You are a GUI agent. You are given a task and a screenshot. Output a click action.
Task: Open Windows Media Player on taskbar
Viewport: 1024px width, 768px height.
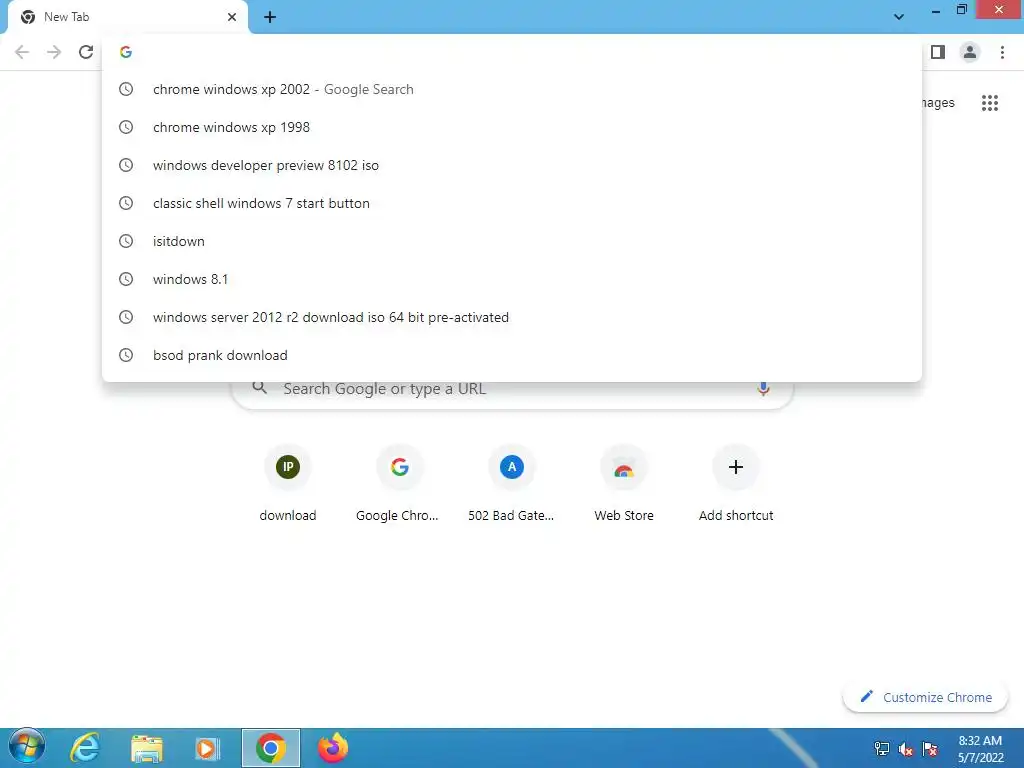(x=207, y=748)
